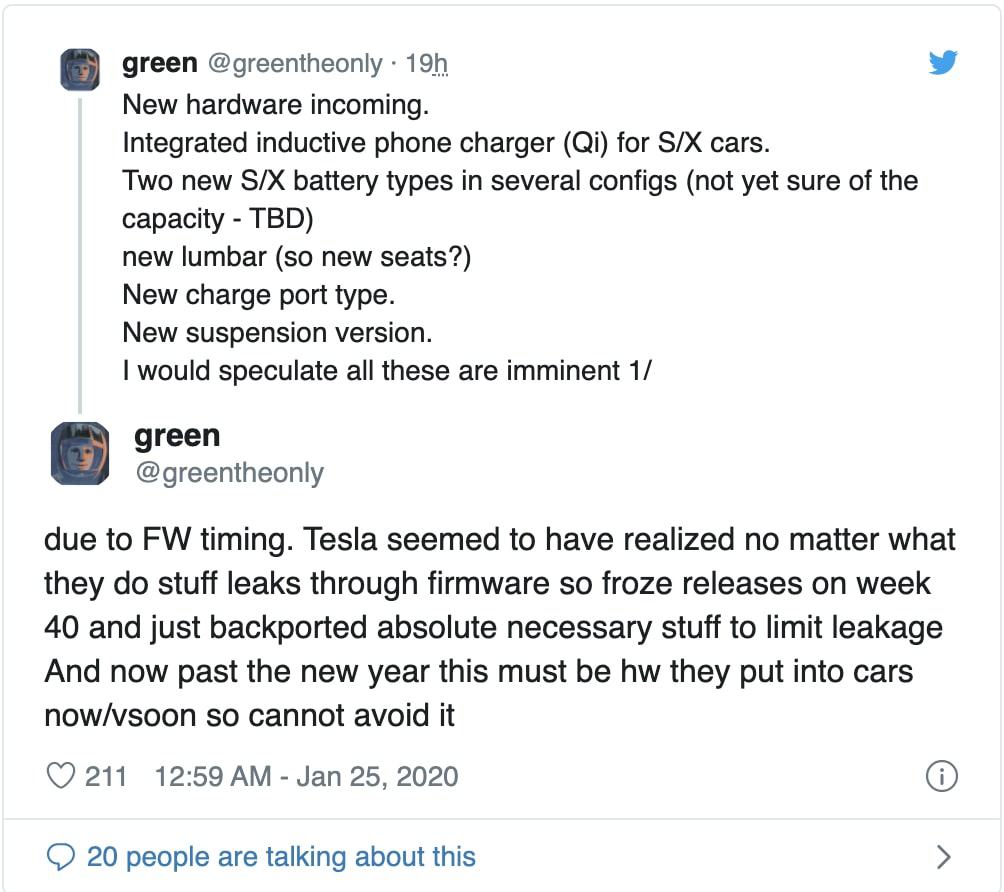Click the vertical thread connector line
The width and height of the screenshot is (1004, 892).
[x=80, y=250]
